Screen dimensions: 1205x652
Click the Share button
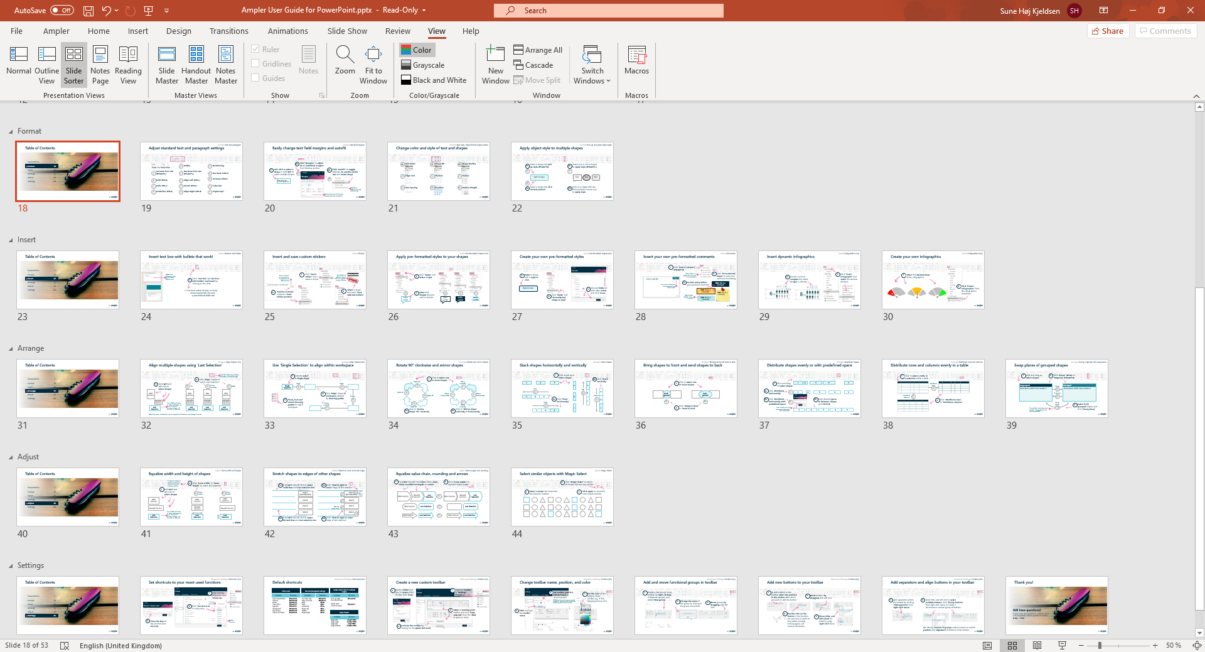[x=1106, y=31]
